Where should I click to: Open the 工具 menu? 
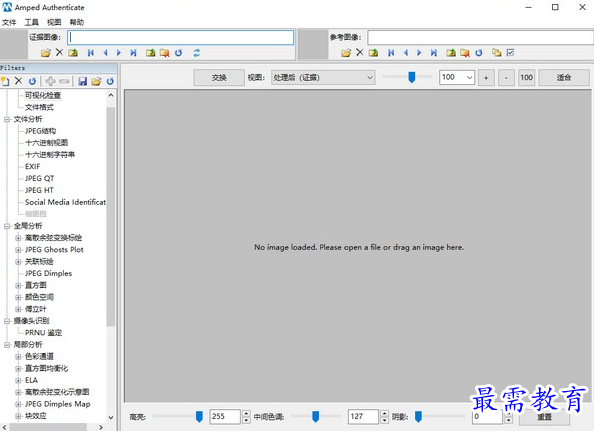(x=31, y=22)
